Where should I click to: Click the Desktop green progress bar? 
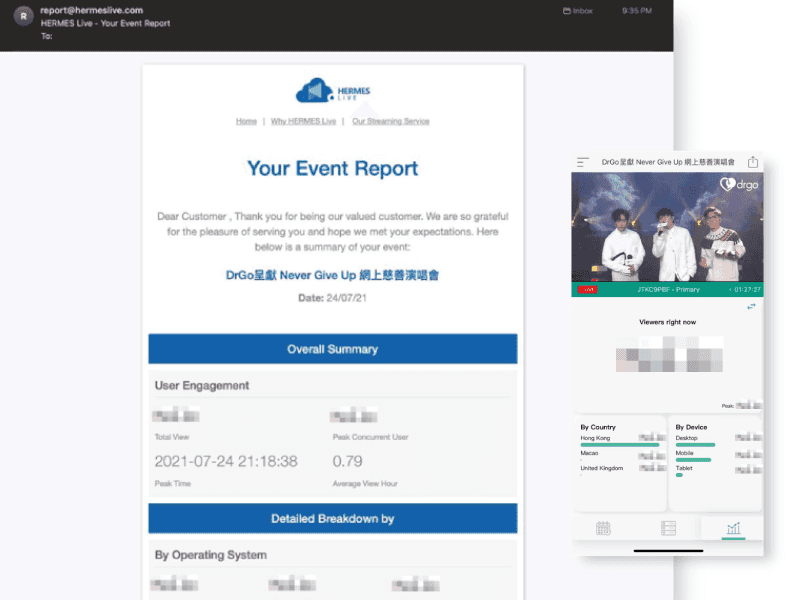(695, 445)
